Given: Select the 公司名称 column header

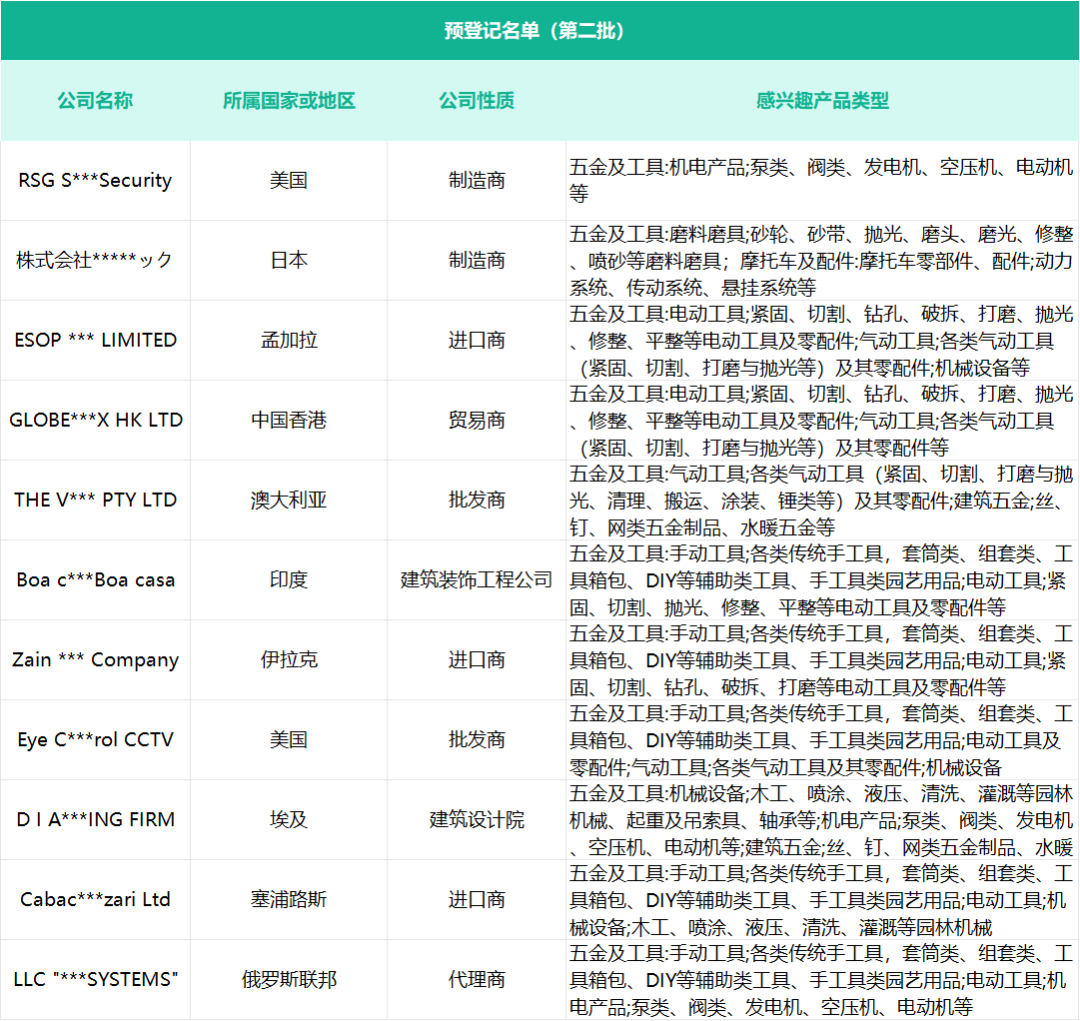Looking at the screenshot, I should point(94,100).
